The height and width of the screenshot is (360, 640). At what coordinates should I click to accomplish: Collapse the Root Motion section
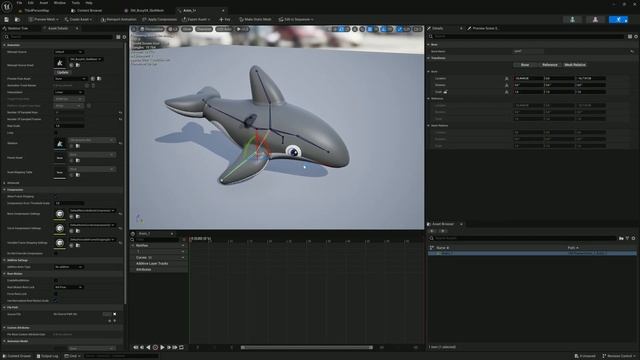pyautogui.click(x=4, y=273)
